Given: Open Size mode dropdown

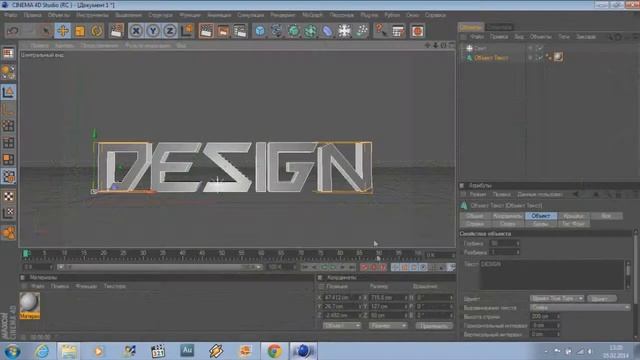Looking at the screenshot, I should 388,326.
